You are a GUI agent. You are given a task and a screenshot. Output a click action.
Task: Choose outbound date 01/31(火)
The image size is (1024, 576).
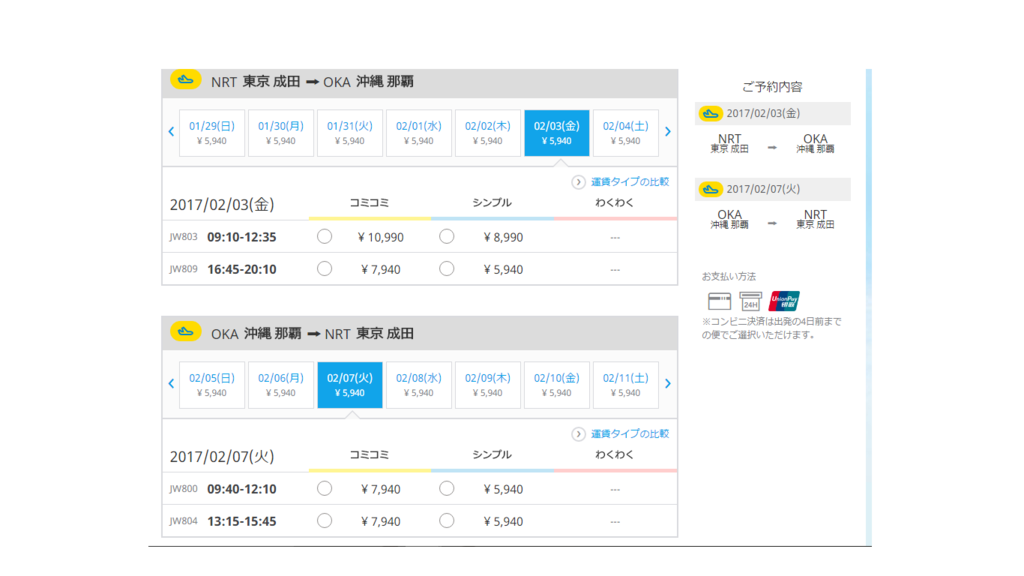point(350,133)
